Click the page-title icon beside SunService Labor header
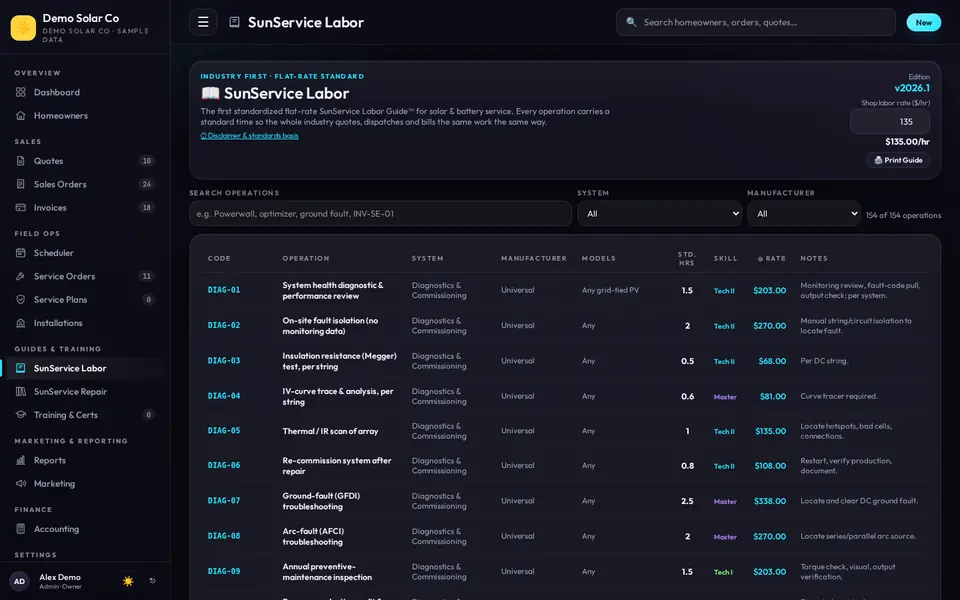 (234, 22)
